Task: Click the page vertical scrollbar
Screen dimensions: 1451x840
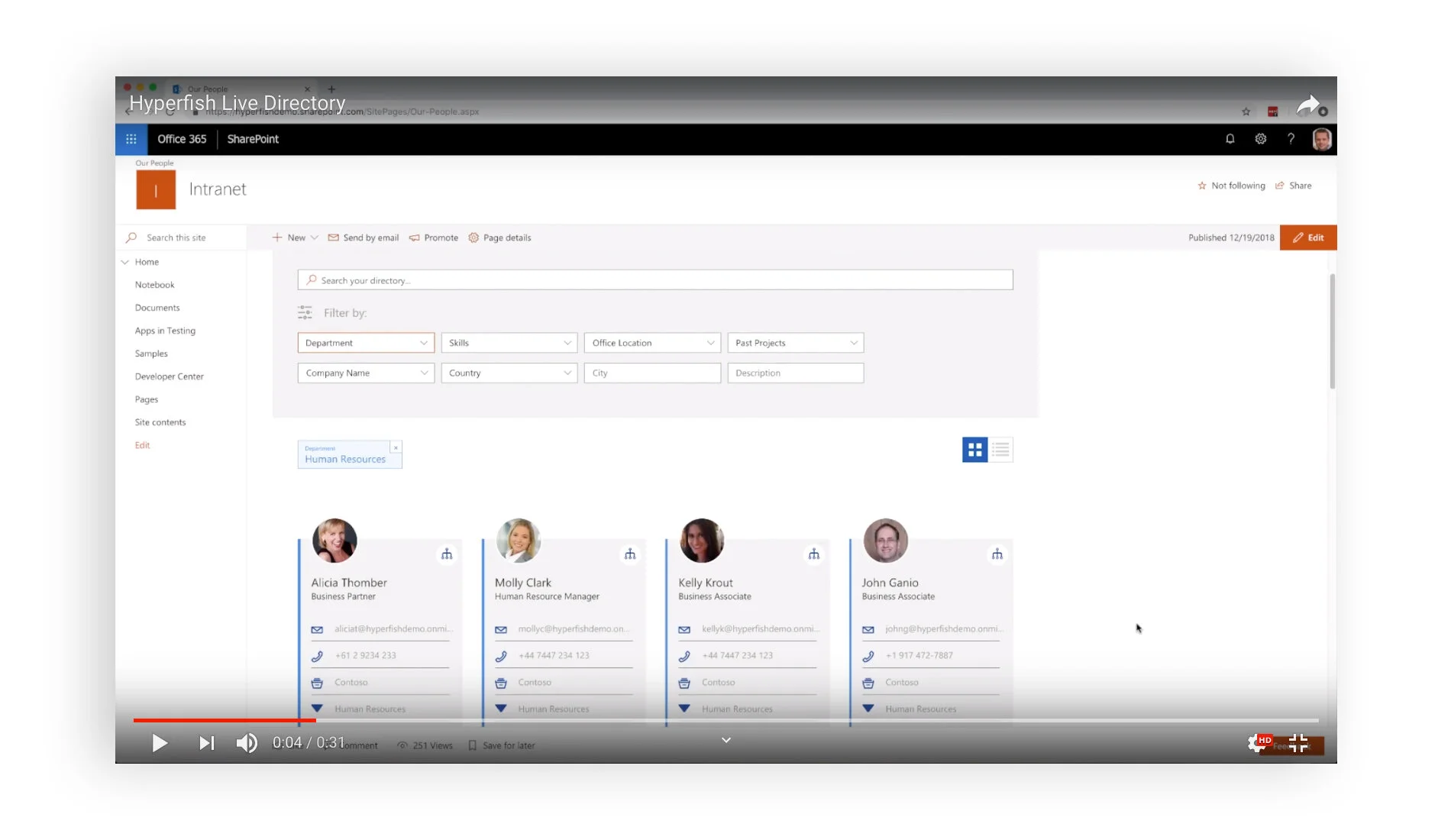Action: click(x=1332, y=331)
